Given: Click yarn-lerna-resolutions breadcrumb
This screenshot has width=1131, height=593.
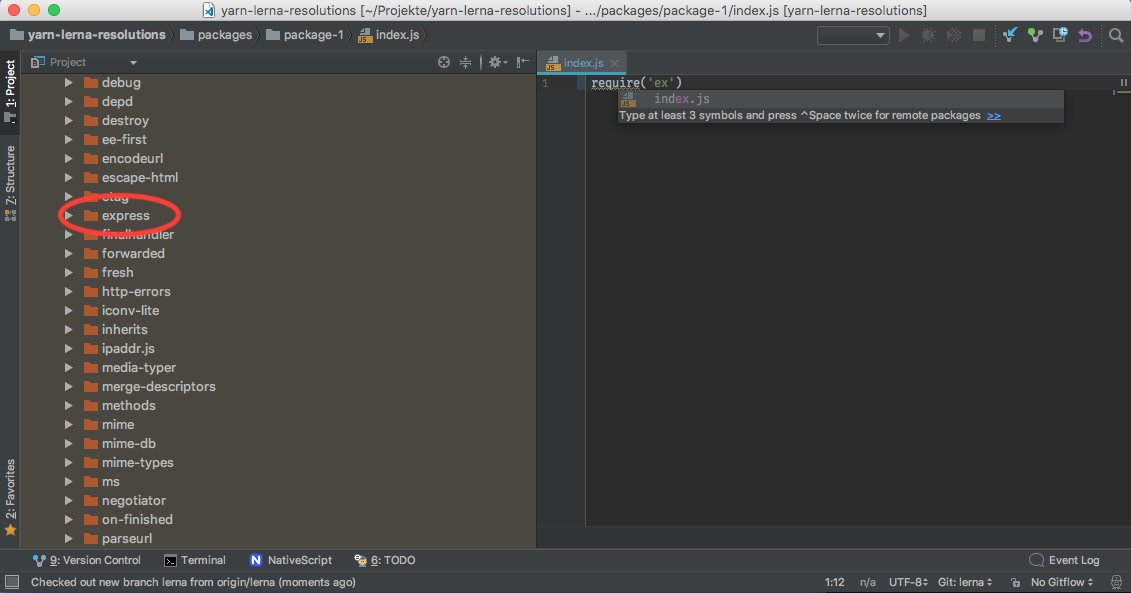Looking at the screenshot, I should click(88, 35).
